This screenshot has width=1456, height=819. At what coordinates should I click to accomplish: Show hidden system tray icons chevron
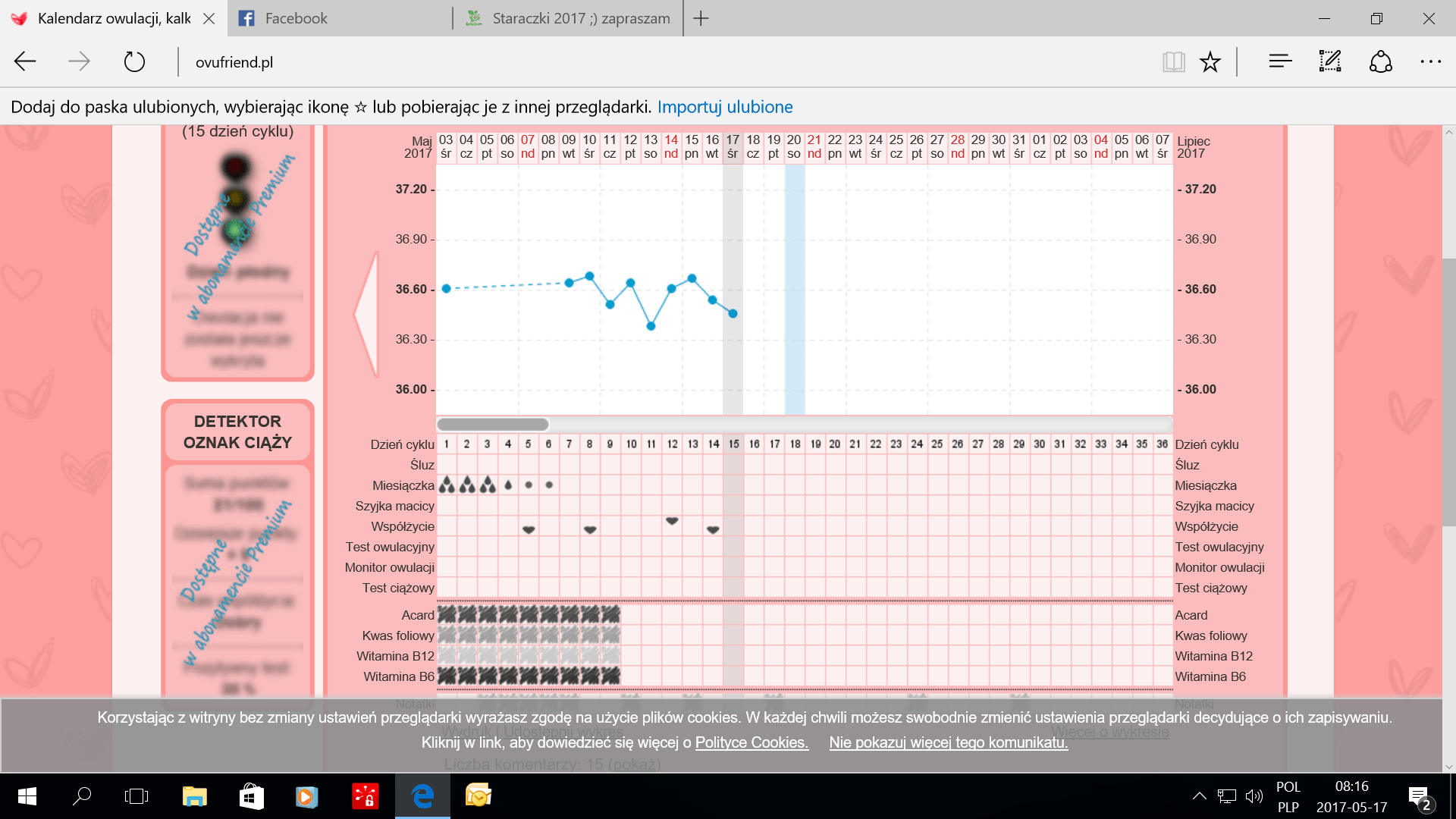pyautogui.click(x=1199, y=796)
